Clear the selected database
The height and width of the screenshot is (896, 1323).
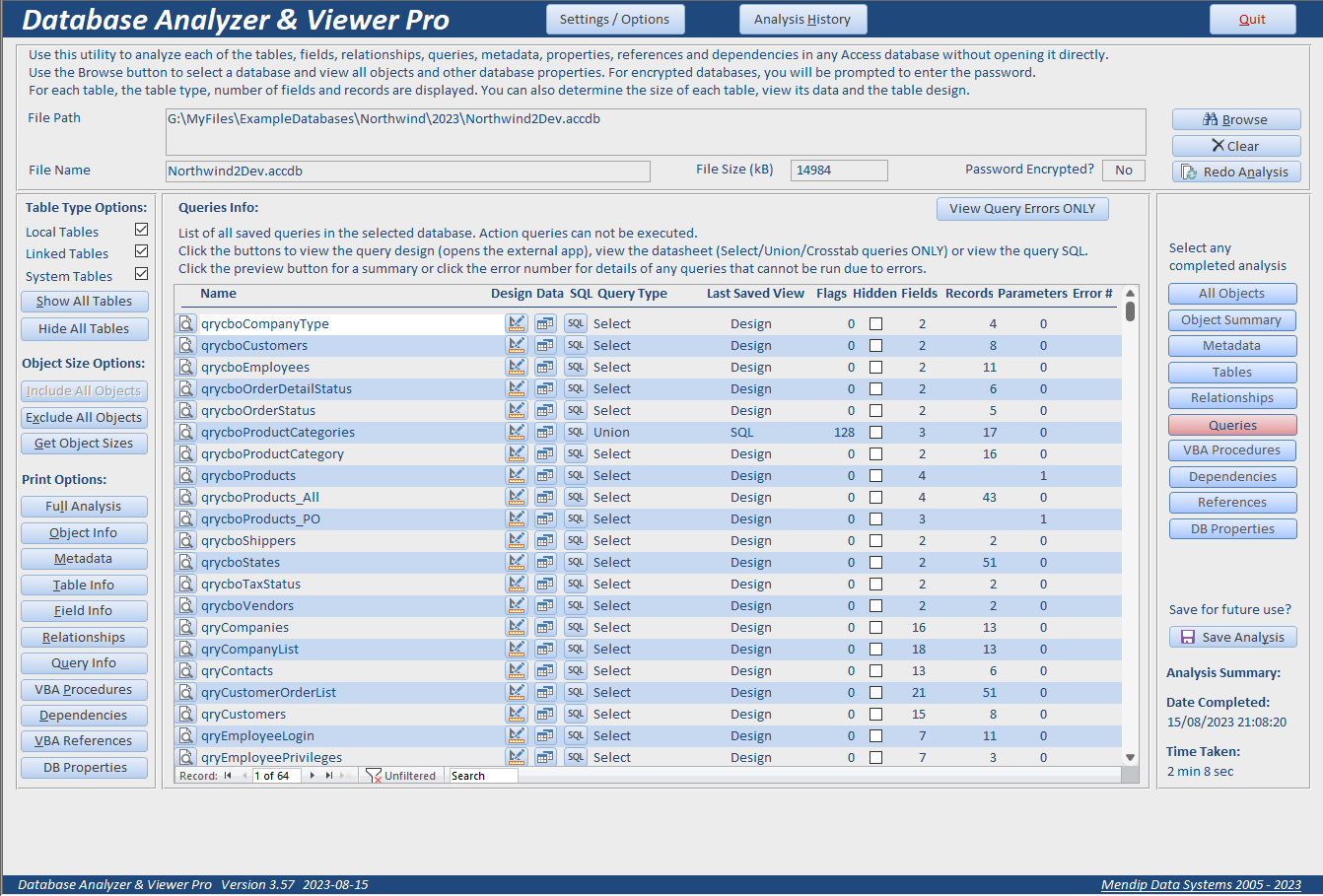[x=1236, y=146]
